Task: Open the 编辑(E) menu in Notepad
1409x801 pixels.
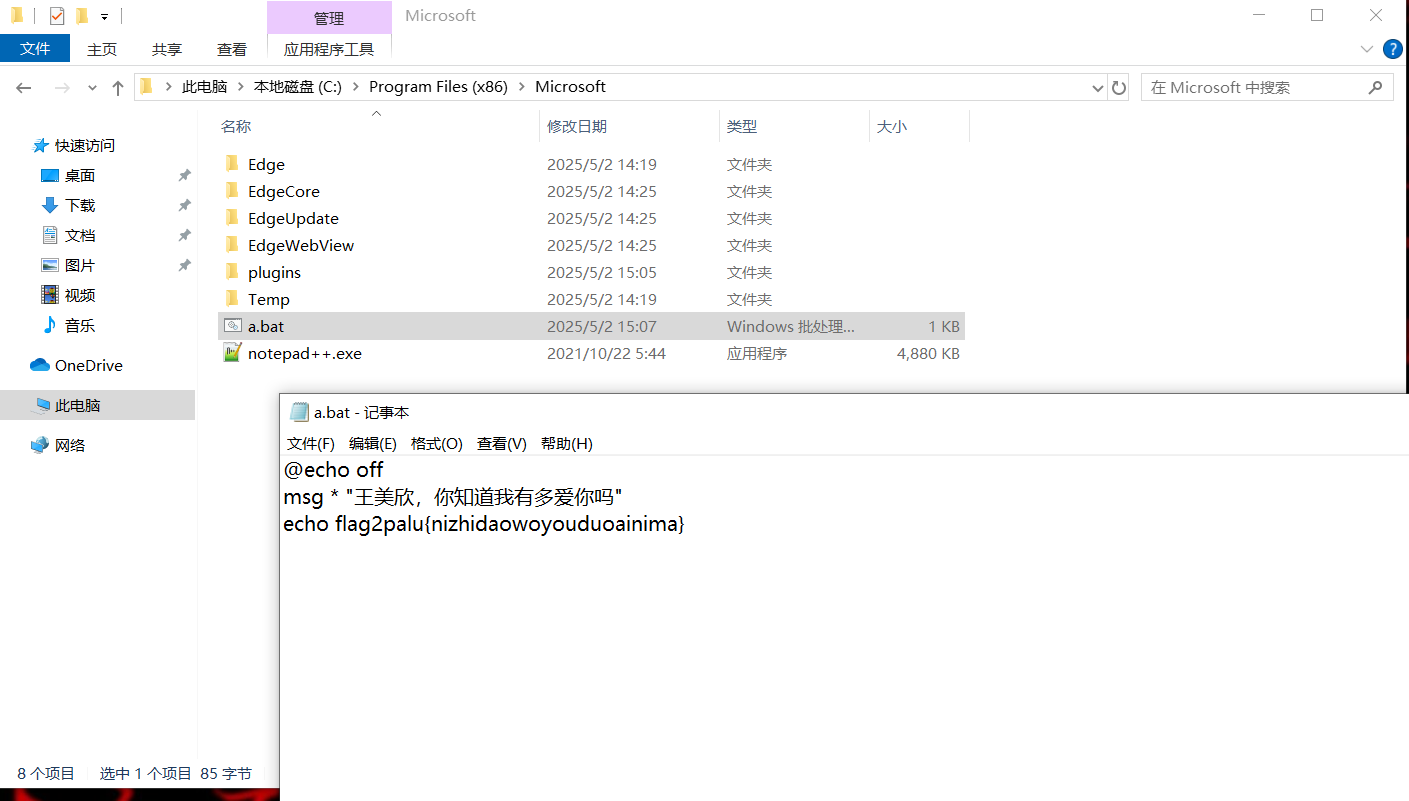Action: [x=372, y=444]
